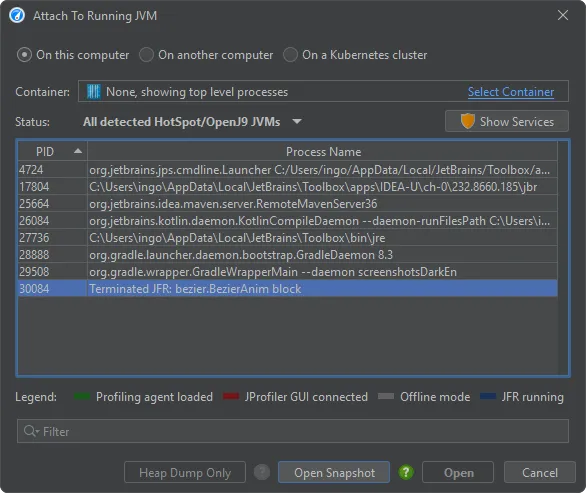Click the process table vertical scrollbar
Image resolution: width=586 pixels, height=493 pixels.
[563, 258]
